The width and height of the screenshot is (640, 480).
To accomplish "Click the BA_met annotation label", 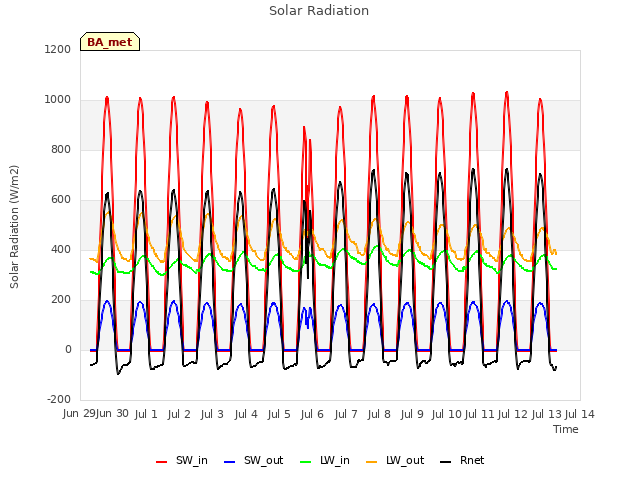I will pyautogui.click(x=110, y=42).
